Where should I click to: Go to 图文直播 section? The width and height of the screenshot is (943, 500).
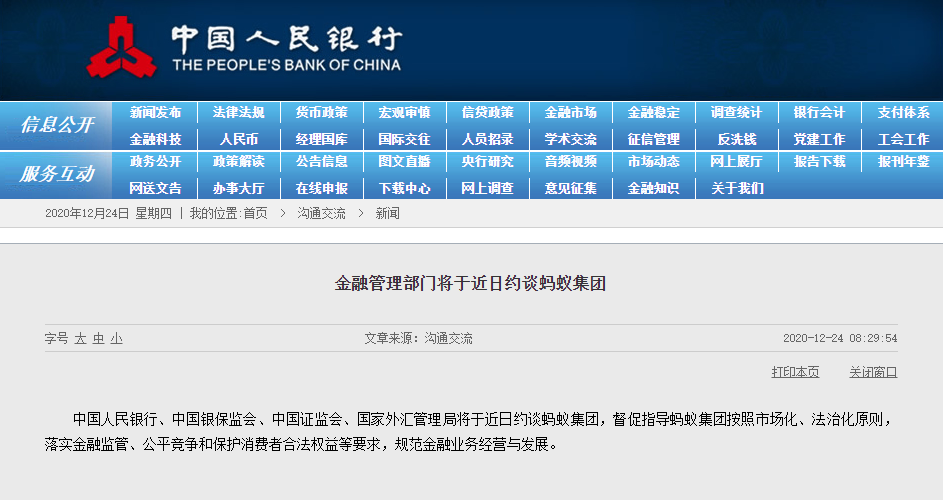pos(404,161)
